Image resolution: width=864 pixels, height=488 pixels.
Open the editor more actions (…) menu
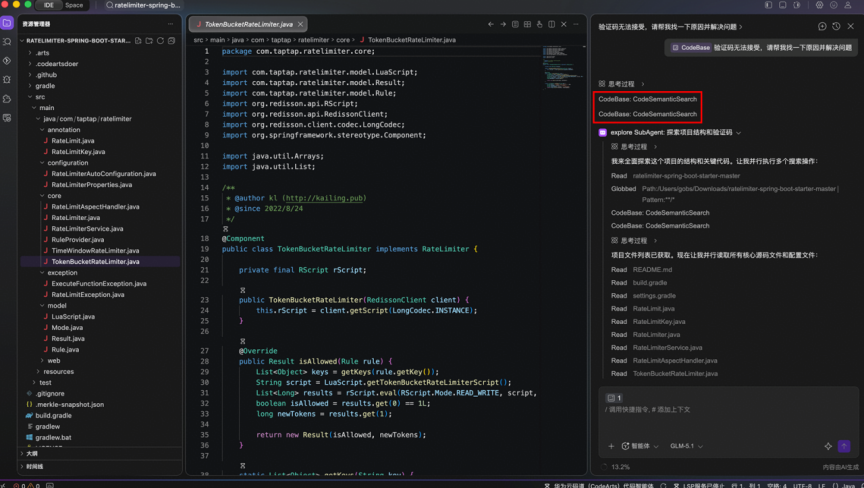576,24
